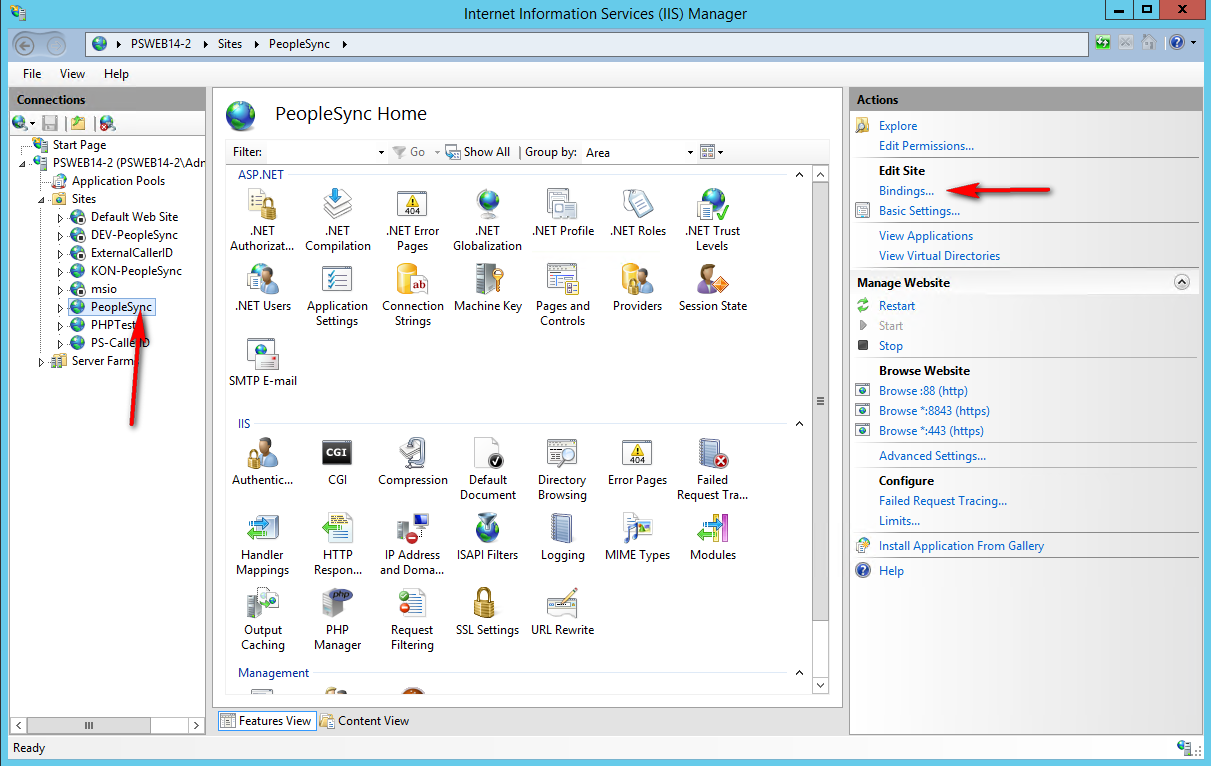Image resolution: width=1211 pixels, height=766 pixels.
Task: Collapse the Manage Website actions section
Action: [1182, 283]
